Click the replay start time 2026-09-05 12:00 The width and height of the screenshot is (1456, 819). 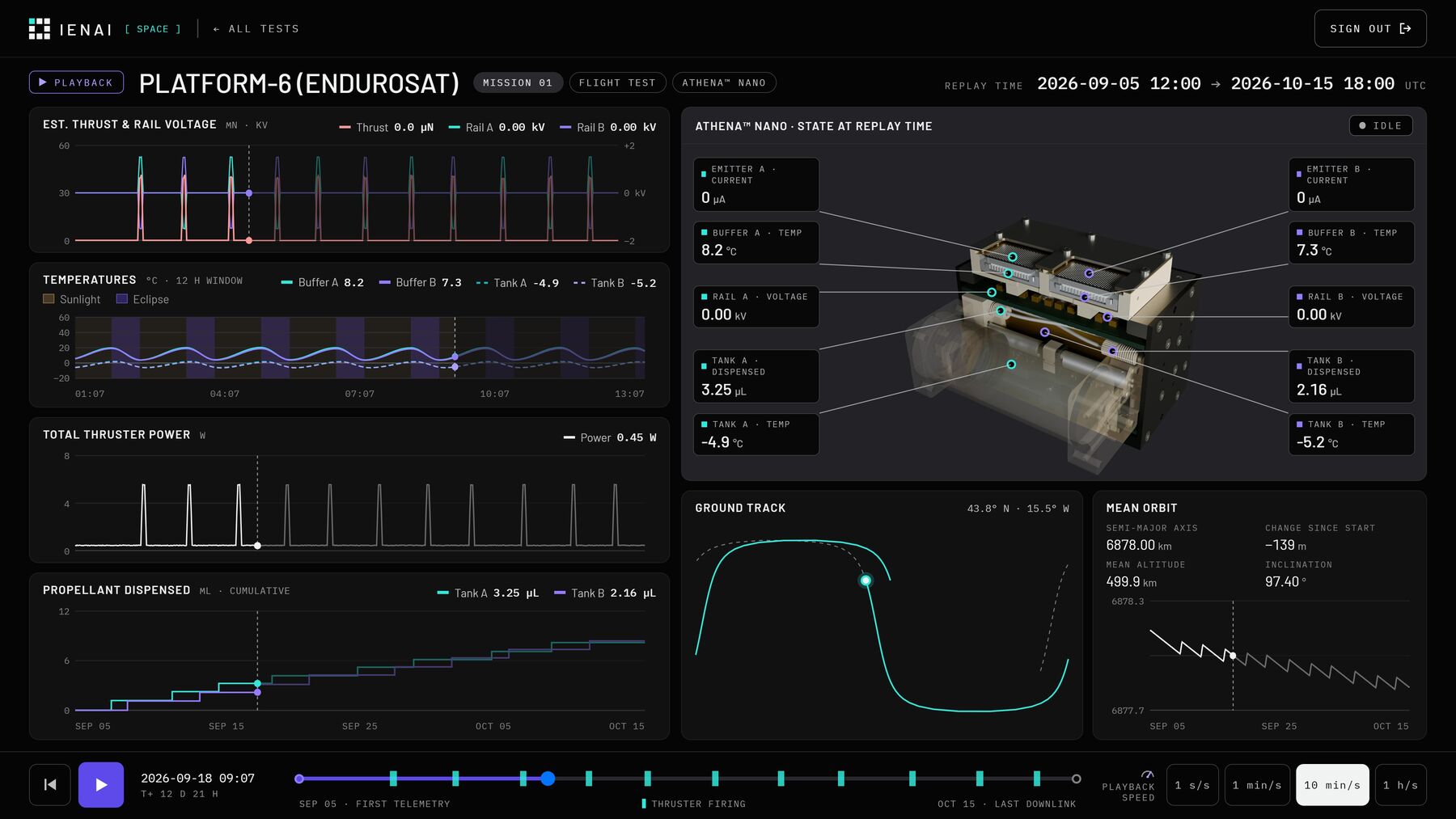[x=1119, y=83]
